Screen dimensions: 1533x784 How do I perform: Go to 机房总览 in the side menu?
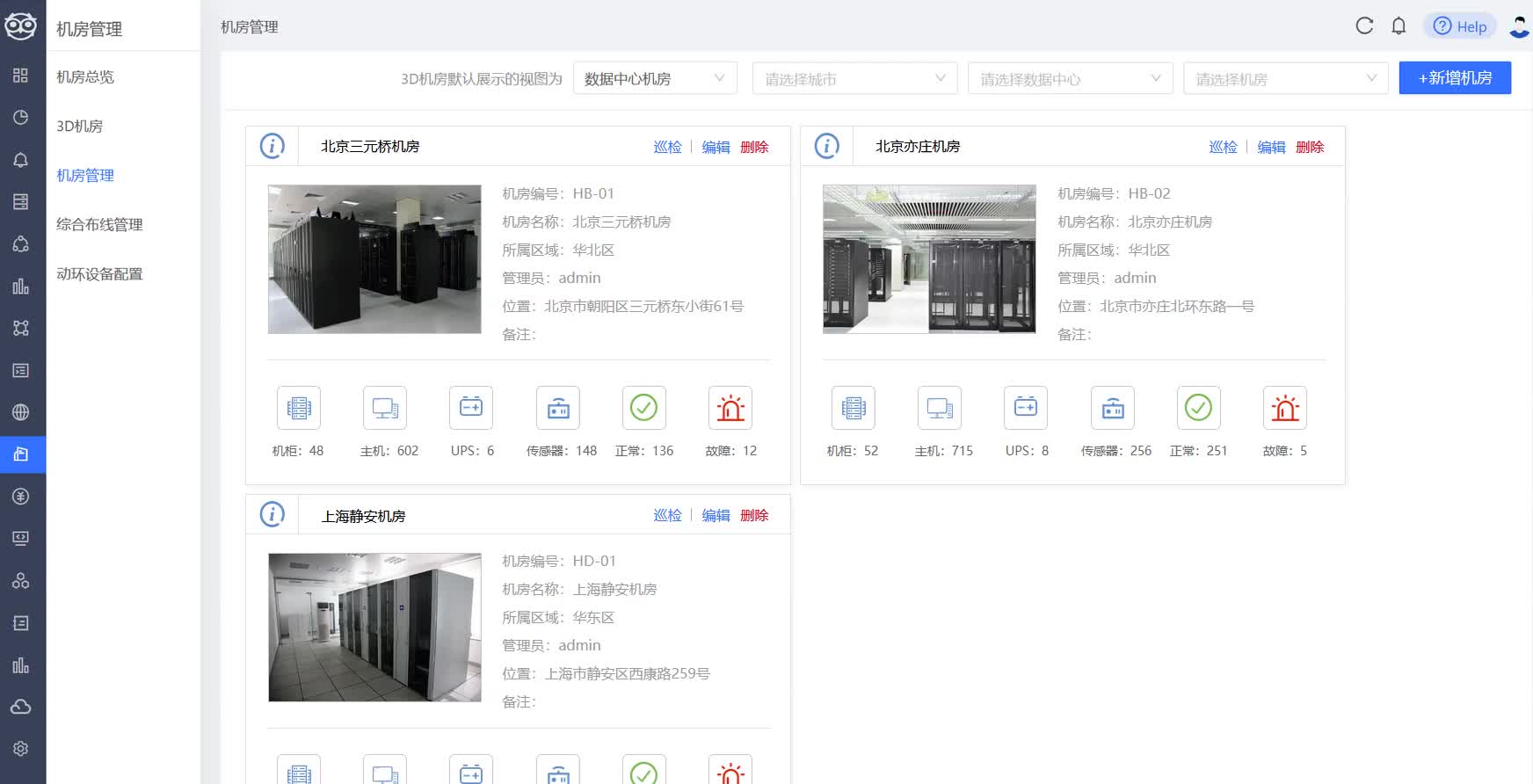(x=85, y=77)
